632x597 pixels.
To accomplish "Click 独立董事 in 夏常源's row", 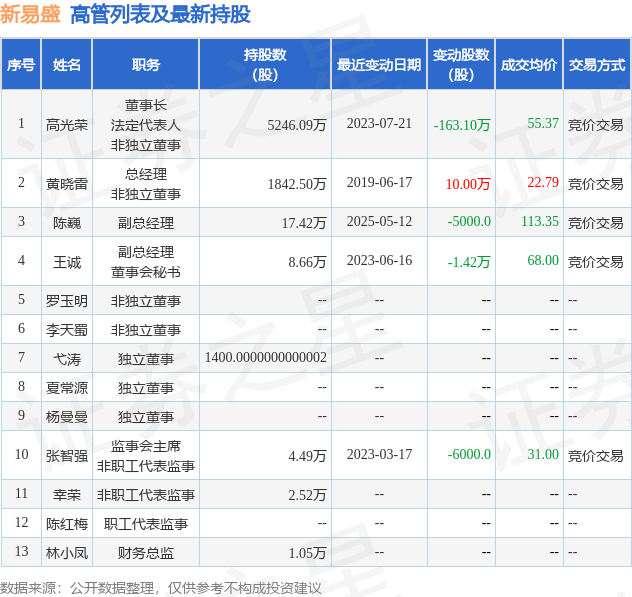I will (x=146, y=388).
